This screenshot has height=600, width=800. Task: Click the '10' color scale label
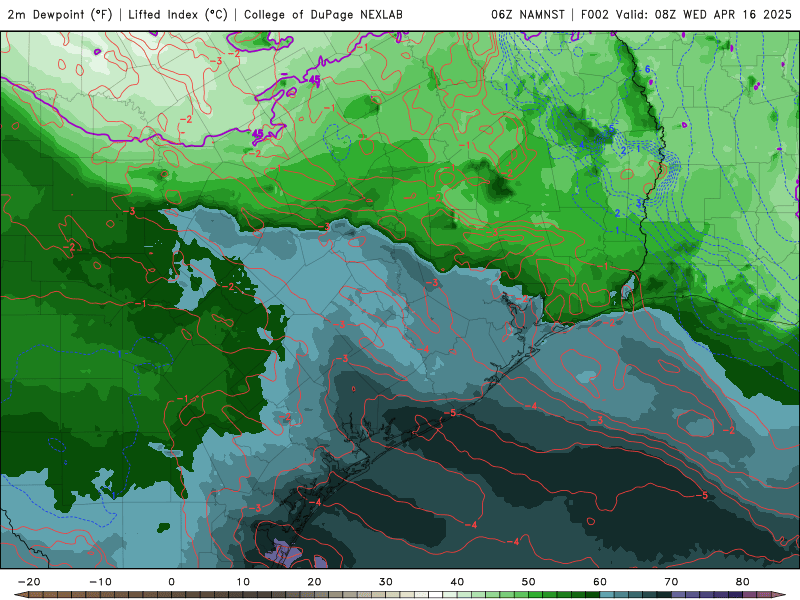(x=243, y=582)
